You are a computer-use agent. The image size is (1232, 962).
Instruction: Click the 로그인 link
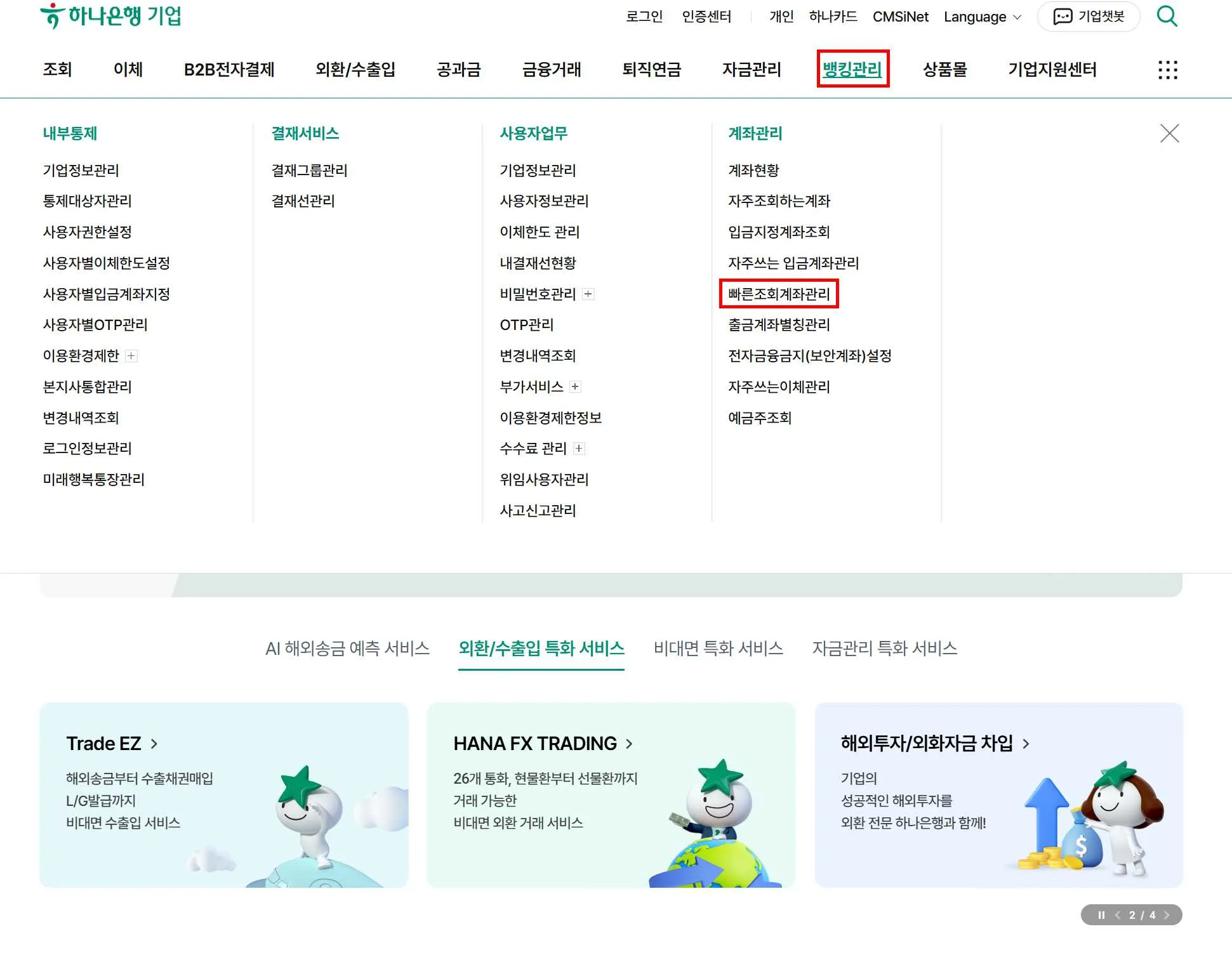click(x=644, y=16)
